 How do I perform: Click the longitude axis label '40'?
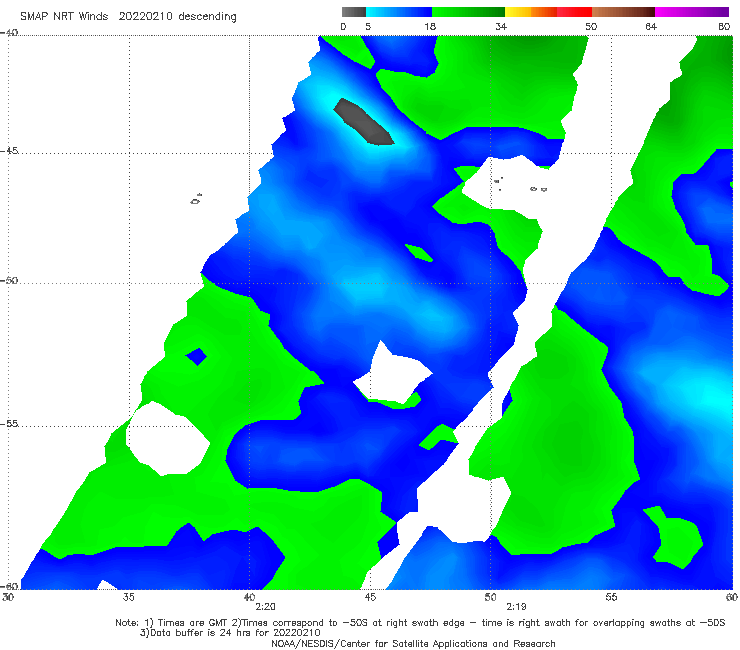coord(249,597)
